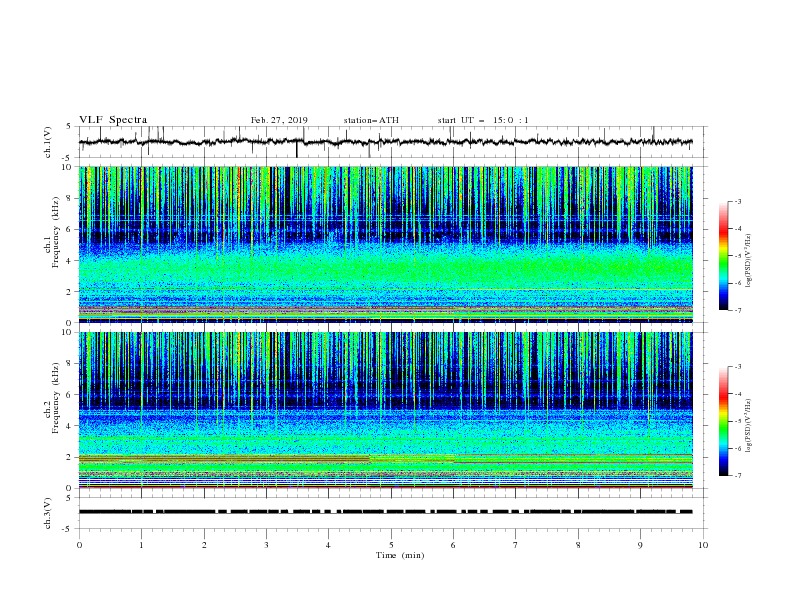Click the "VLF Spectra" plot title

point(113,120)
